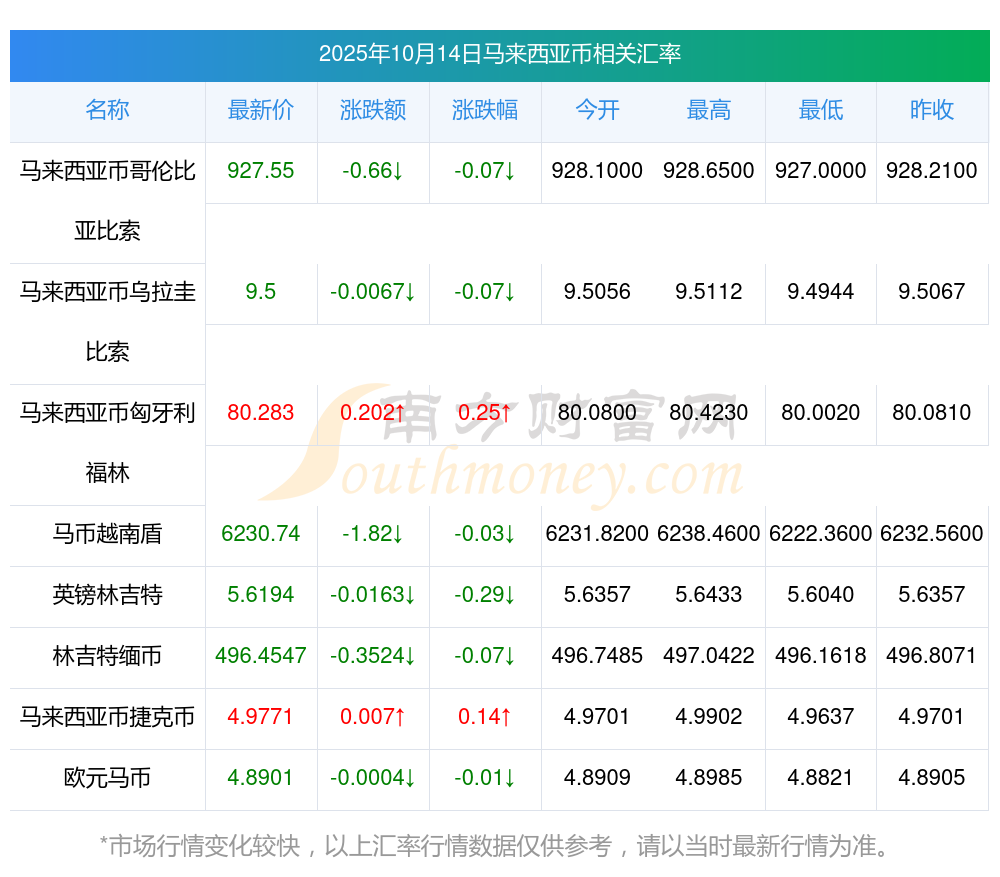Click the 2025年10月14日马来西亚币相关汇率 title banner
This screenshot has width=1000, height=877.
click(500, 54)
